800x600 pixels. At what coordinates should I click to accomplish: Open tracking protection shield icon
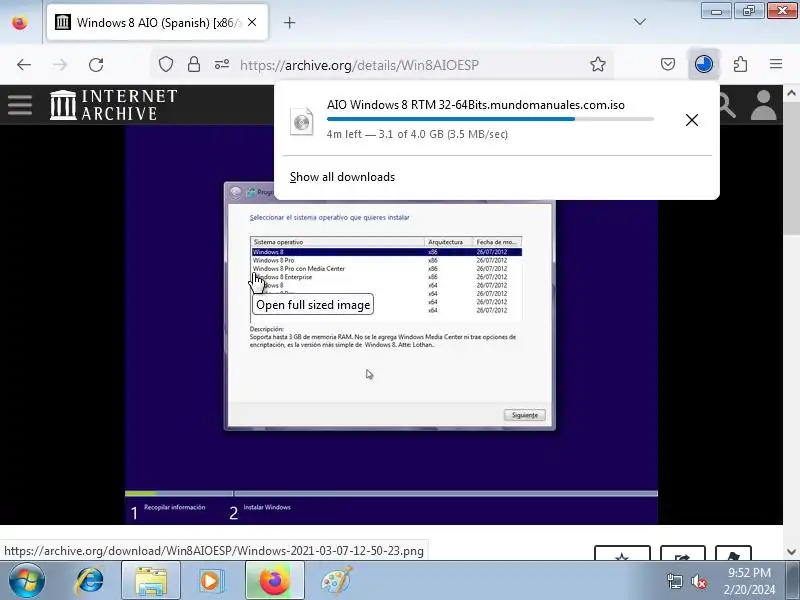(x=166, y=64)
